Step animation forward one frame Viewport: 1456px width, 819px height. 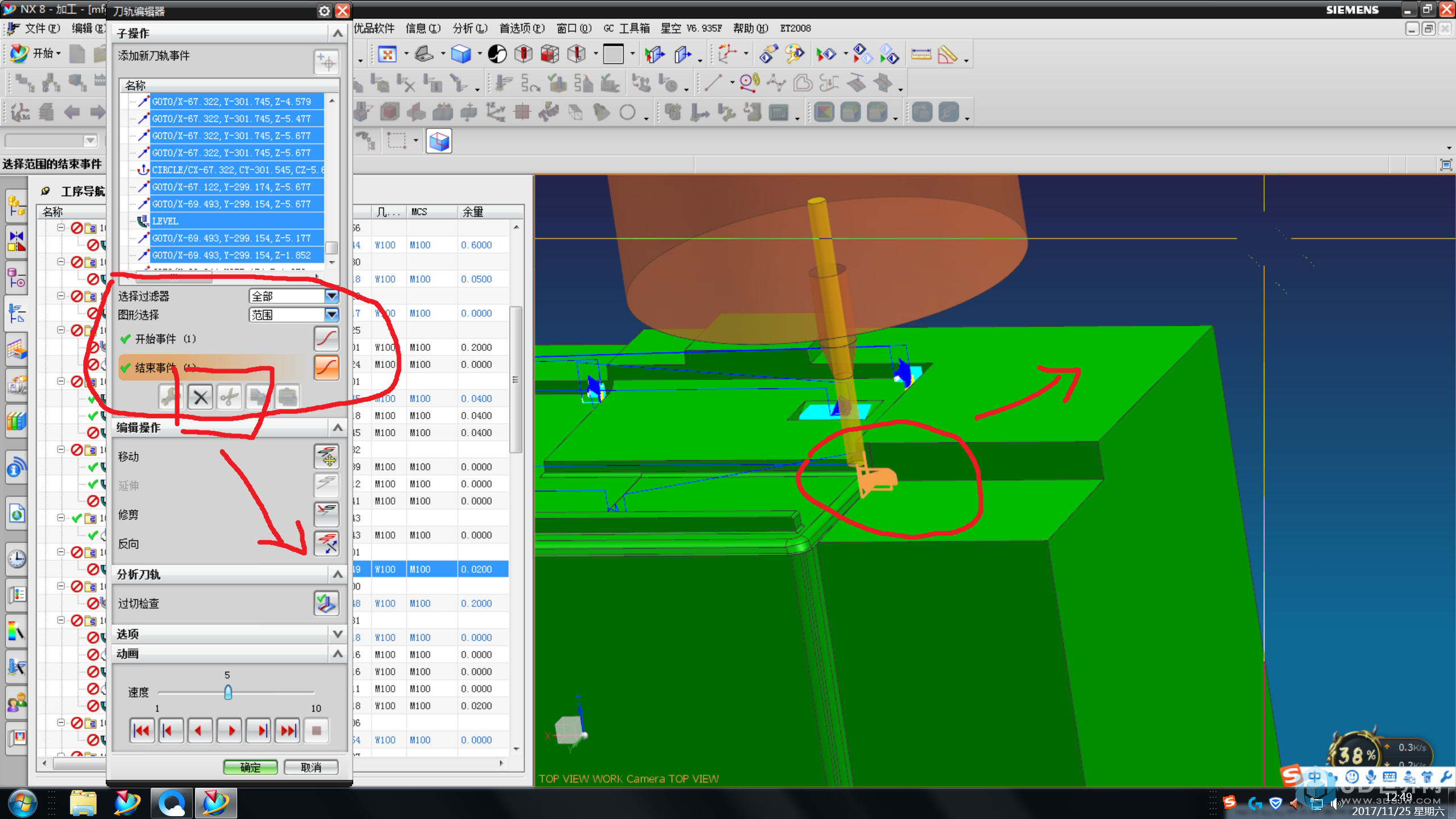(x=259, y=730)
